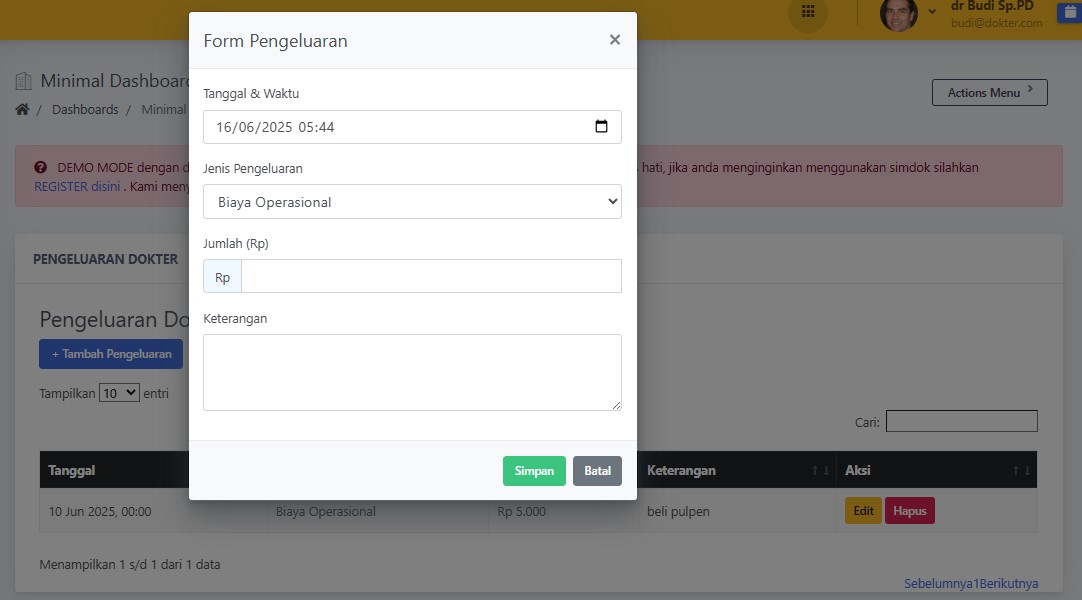Close the Form Pengeluaran dialog with X
Screen dimensions: 1082x600
click(x=614, y=40)
